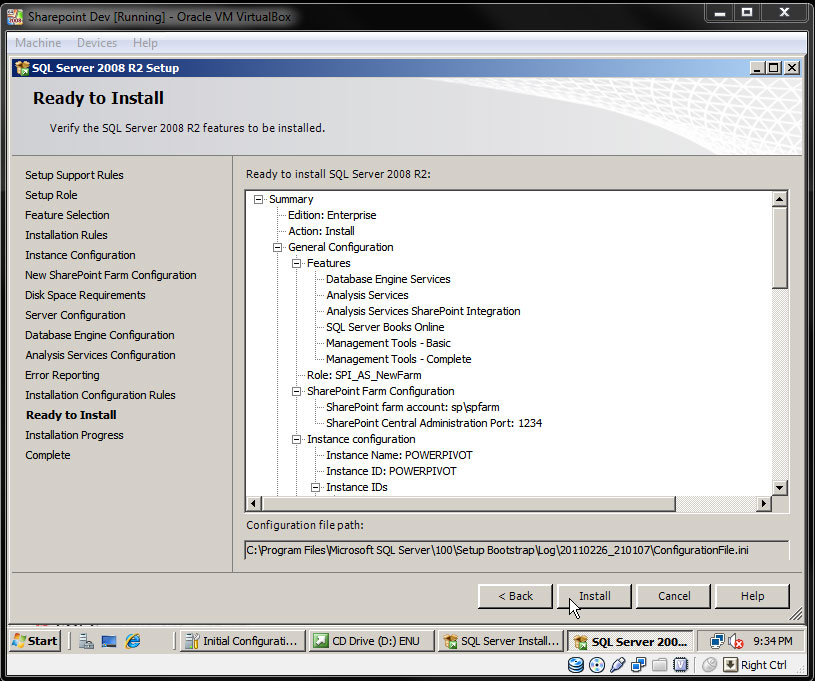Select Management Tools - Complete item
Image resolution: width=815 pixels, height=681 pixels.
[x=399, y=359]
